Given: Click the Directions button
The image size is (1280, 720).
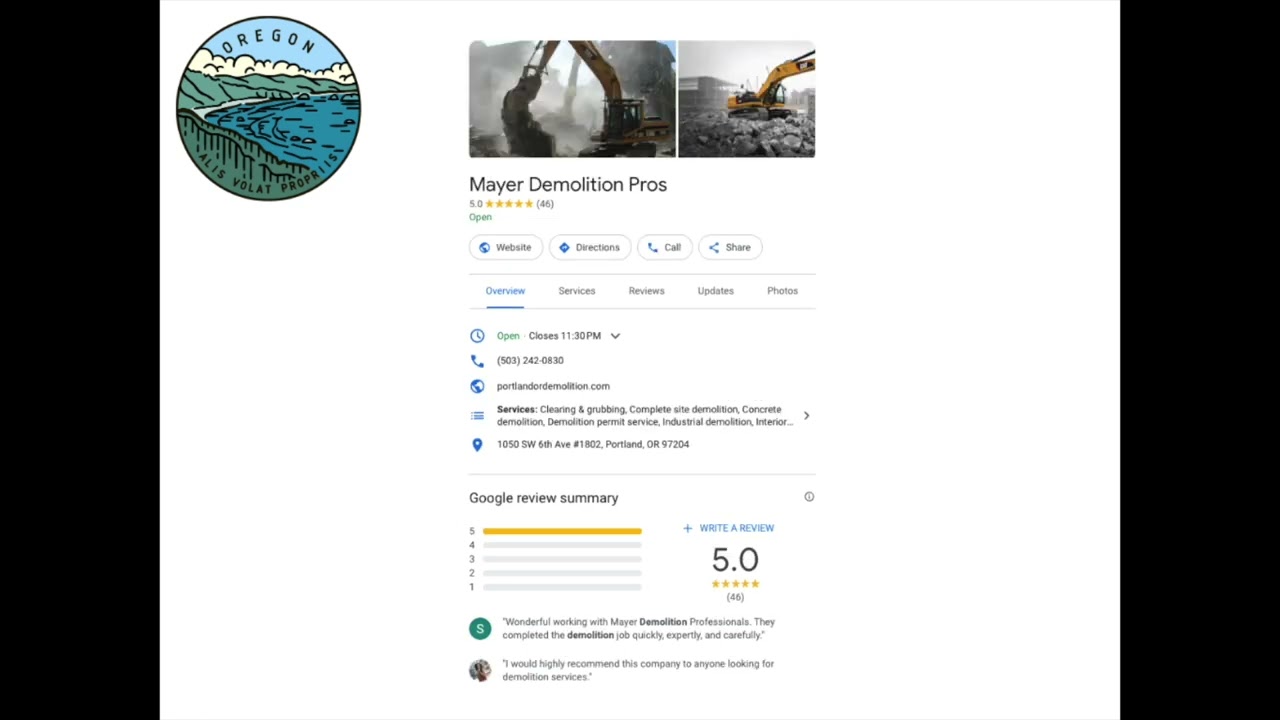Looking at the screenshot, I should pyautogui.click(x=590, y=247).
